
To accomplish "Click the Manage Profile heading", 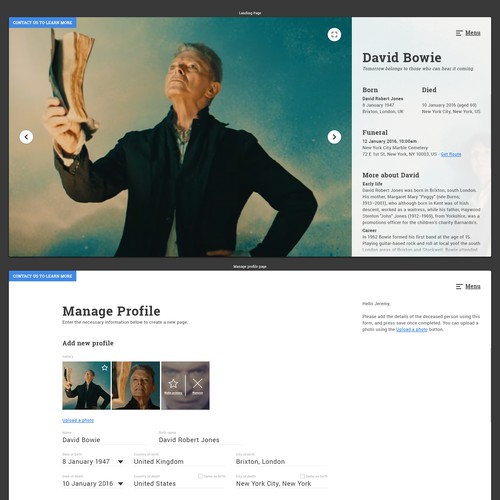I will pos(111,311).
